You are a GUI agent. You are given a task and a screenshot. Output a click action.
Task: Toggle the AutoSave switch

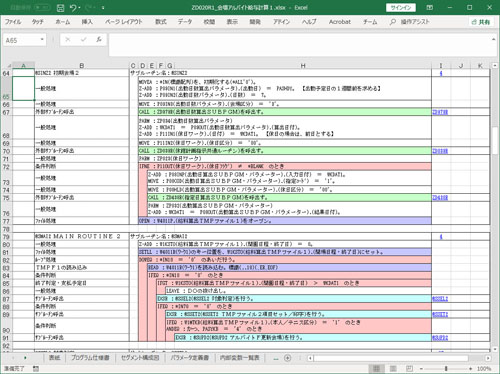point(42,7)
